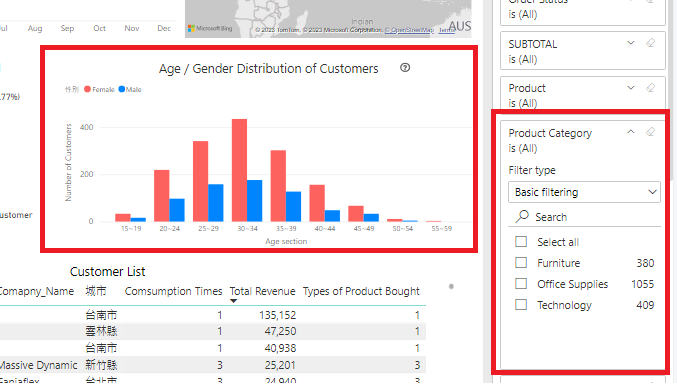
Task: Clear the SUBTOTAL filter eraser icon
Action: (650, 43)
